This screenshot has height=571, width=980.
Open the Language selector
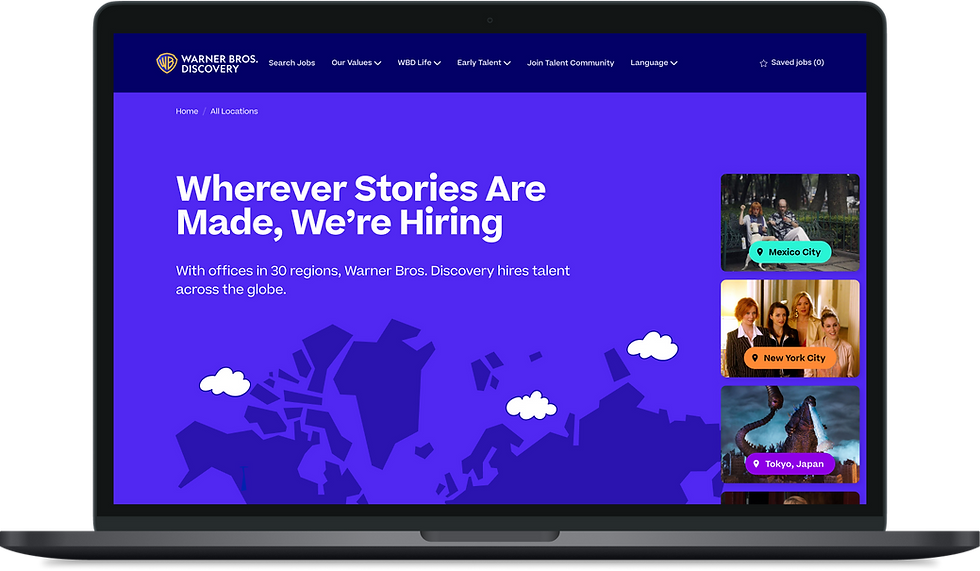click(x=654, y=62)
